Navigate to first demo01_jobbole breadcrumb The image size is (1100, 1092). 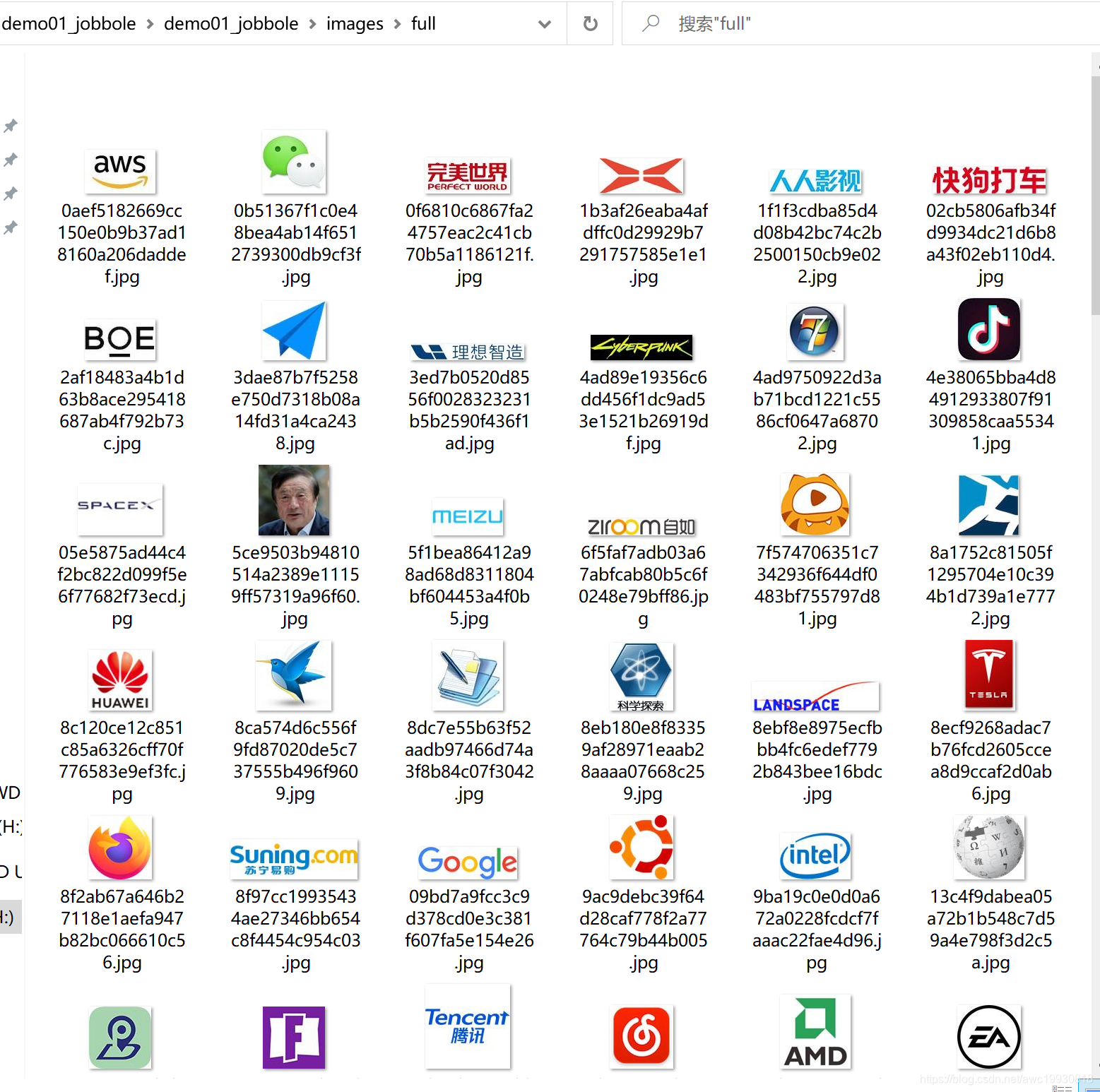click(69, 23)
